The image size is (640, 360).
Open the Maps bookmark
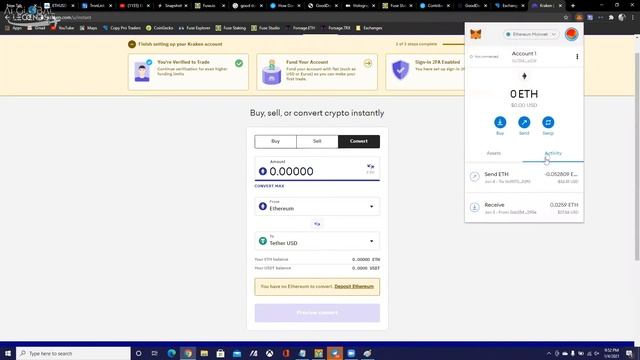(89, 28)
